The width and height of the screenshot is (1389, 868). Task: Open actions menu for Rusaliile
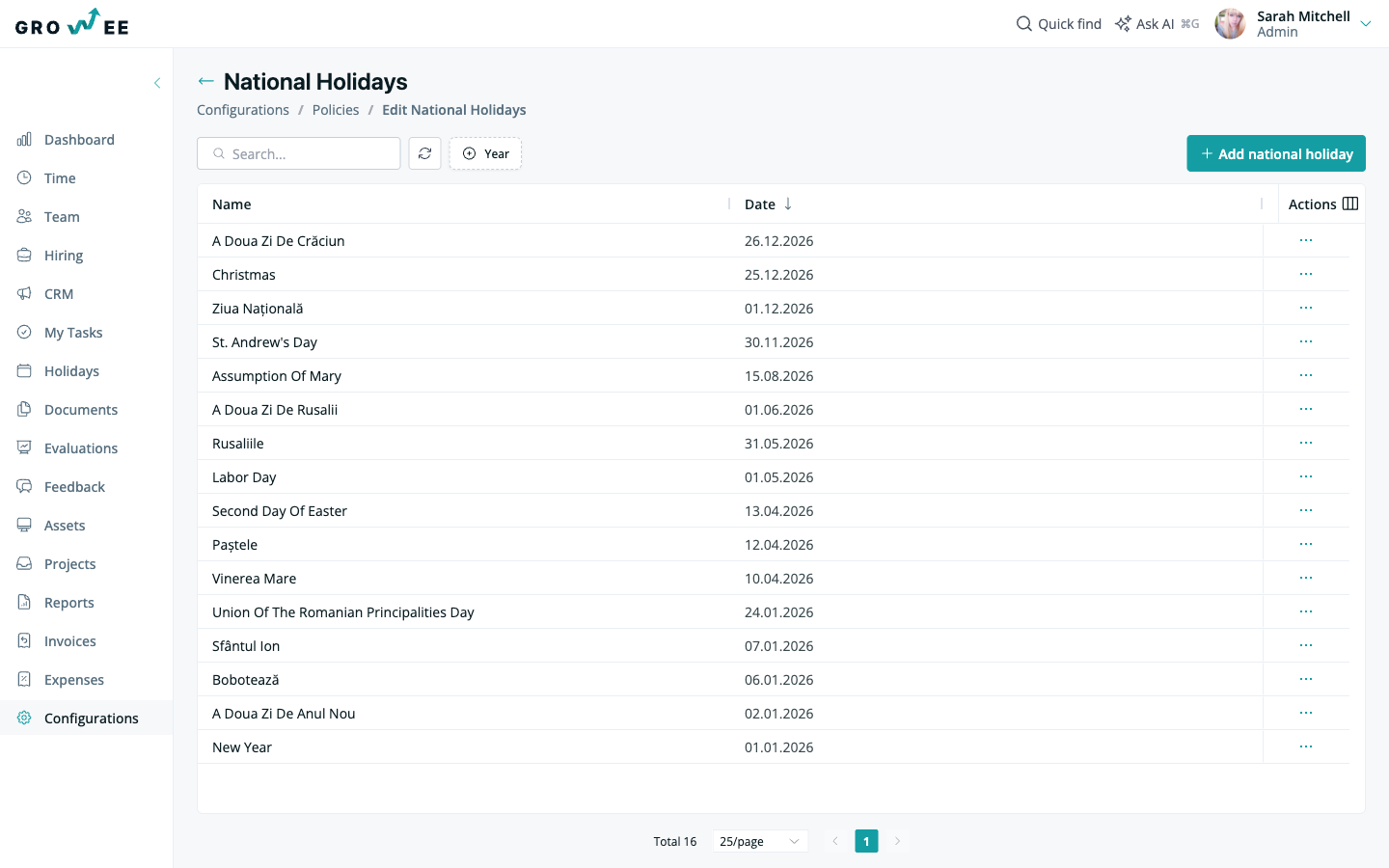1306,443
